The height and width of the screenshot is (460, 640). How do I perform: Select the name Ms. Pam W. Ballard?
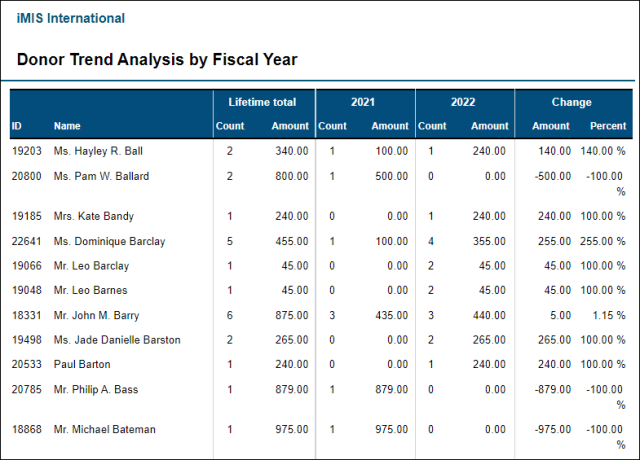point(101,176)
